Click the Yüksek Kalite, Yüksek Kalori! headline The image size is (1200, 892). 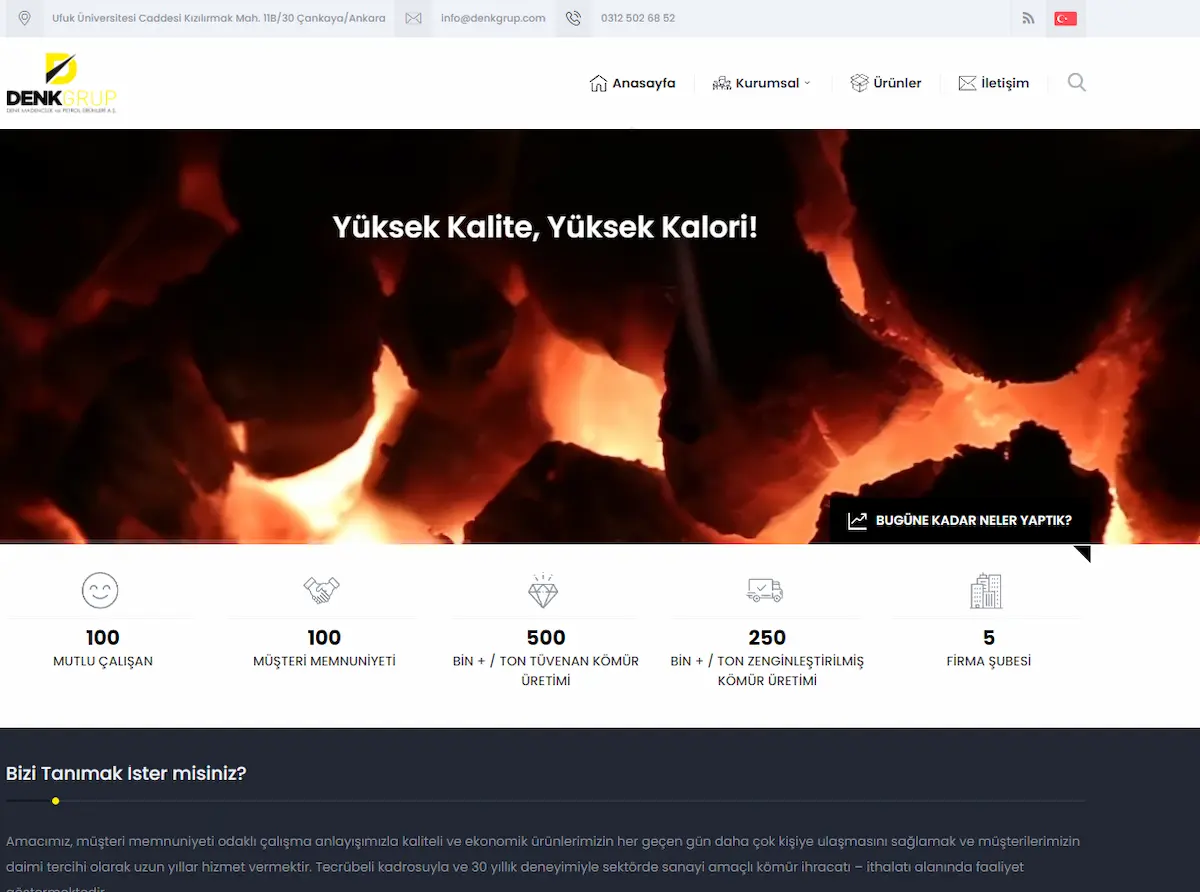[545, 227]
